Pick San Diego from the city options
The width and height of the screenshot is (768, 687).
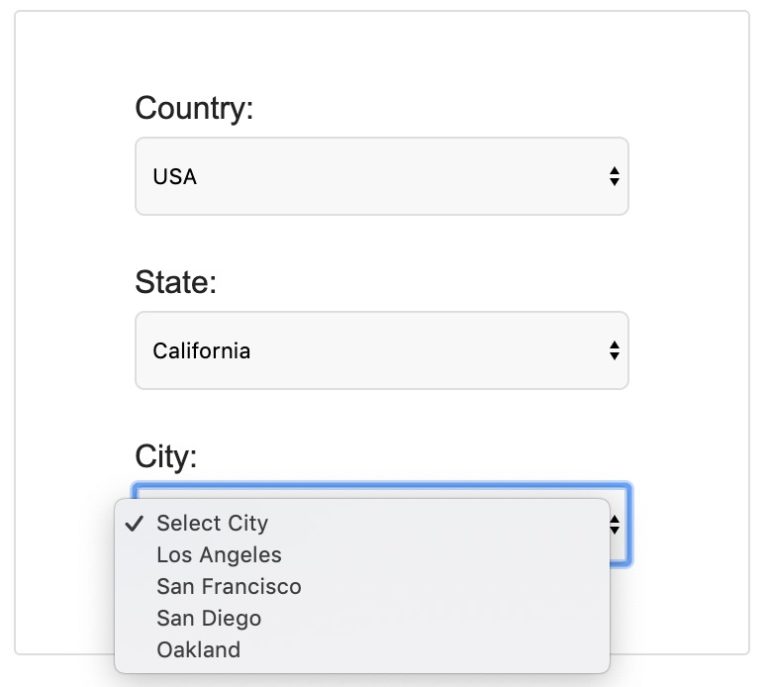point(209,618)
